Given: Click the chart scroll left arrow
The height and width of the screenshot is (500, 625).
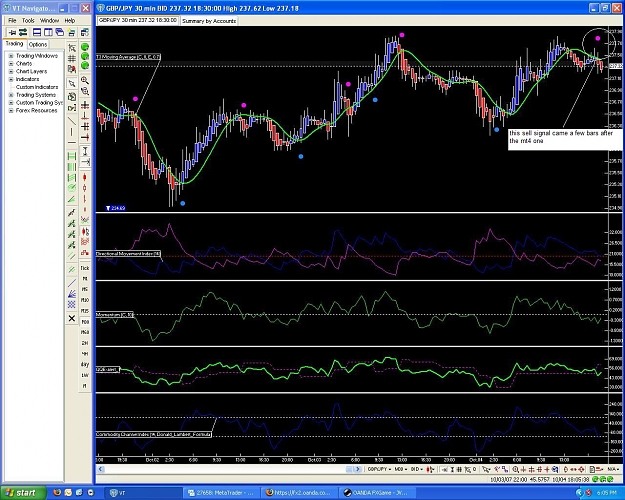Looking at the screenshot, I should [x=100, y=469].
